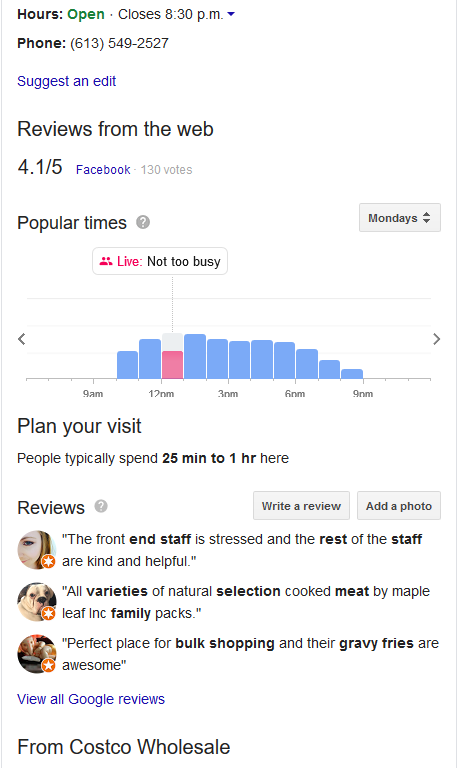Go to previous day with left chevron
The width and height of the screenshot is (468, 768).
click(22, 339)
